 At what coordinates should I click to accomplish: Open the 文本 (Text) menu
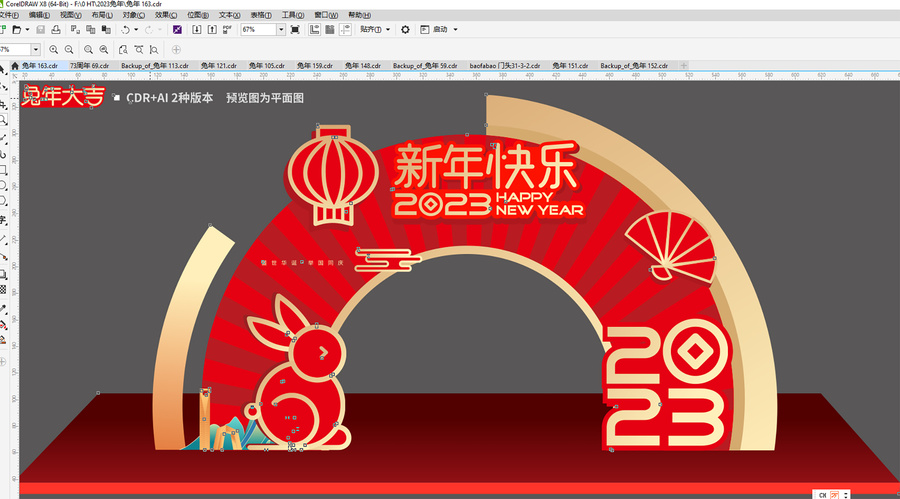tap(230, 15)
